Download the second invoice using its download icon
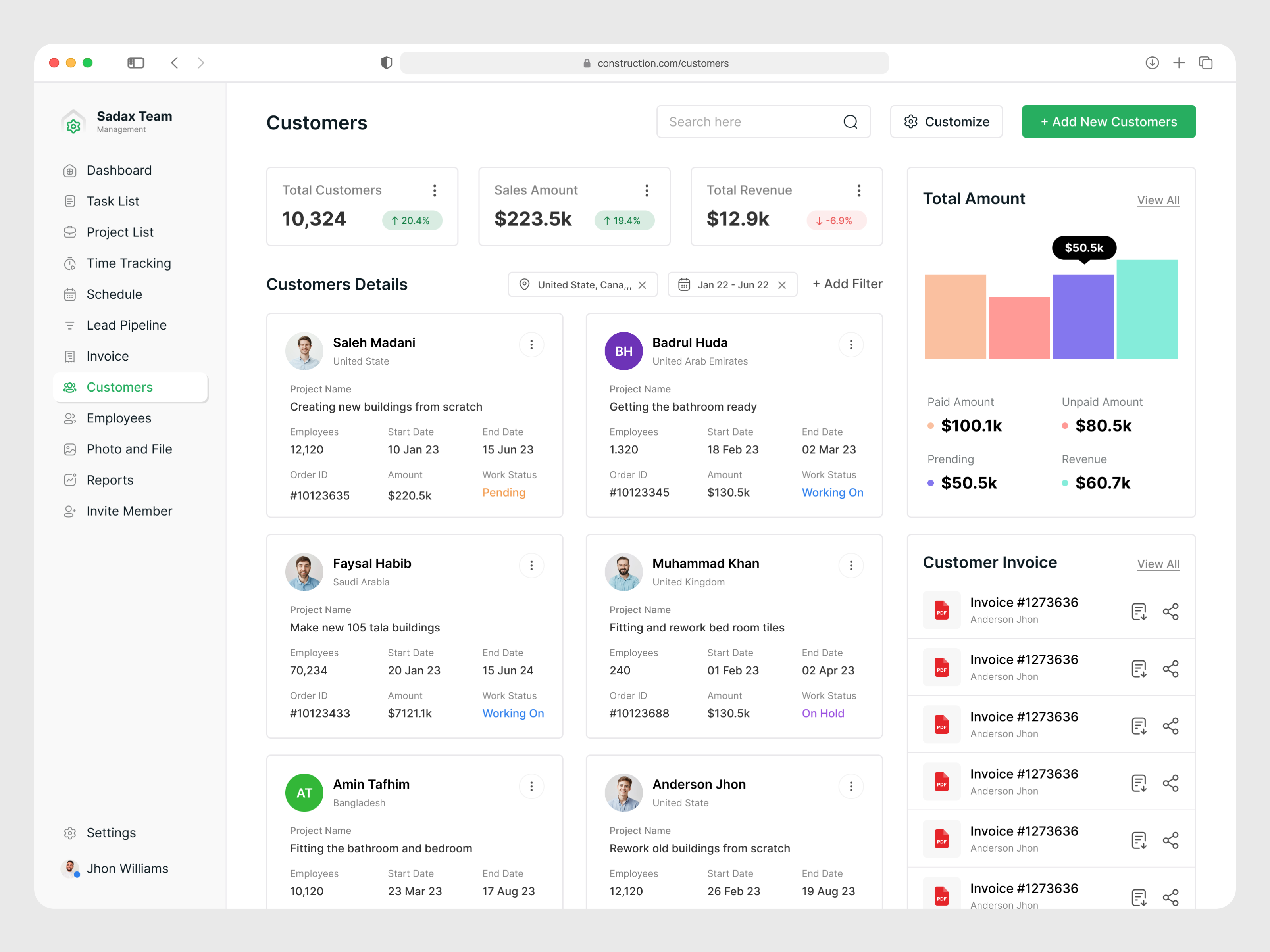This screenshot has width=1270, height=952. coord(1139,668)
